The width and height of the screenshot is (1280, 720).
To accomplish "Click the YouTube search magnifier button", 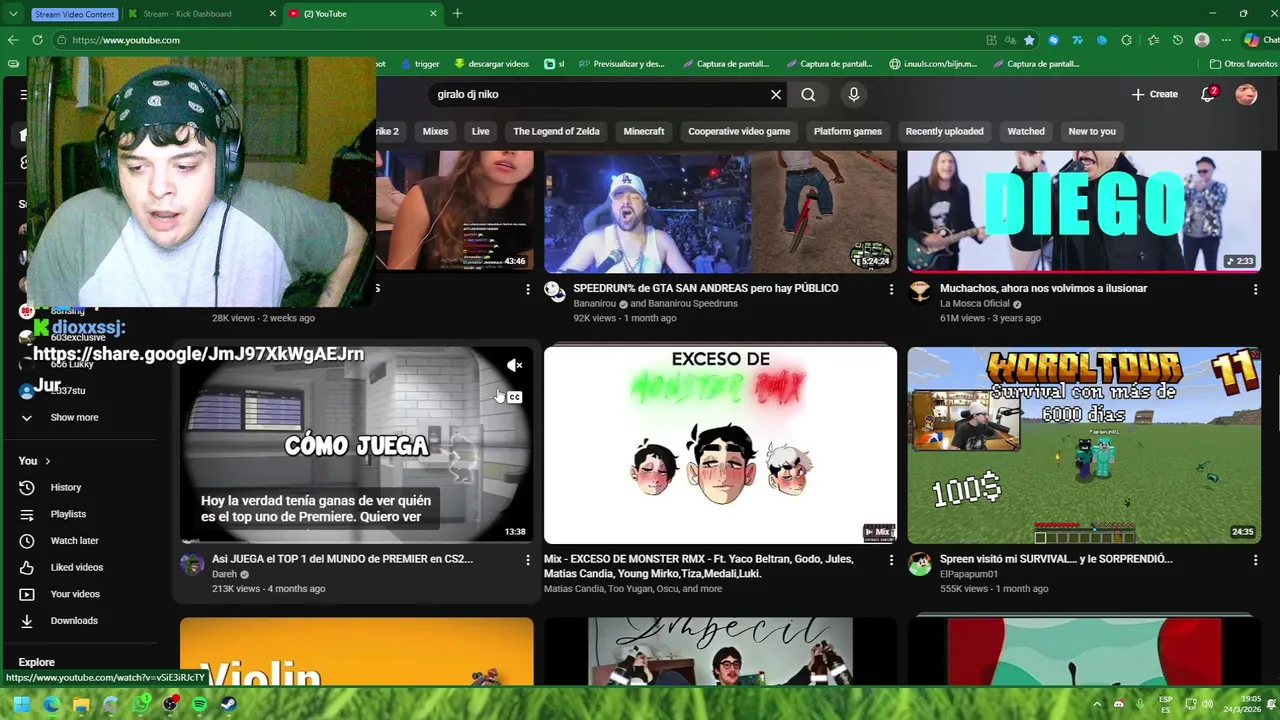I will 808,94.
